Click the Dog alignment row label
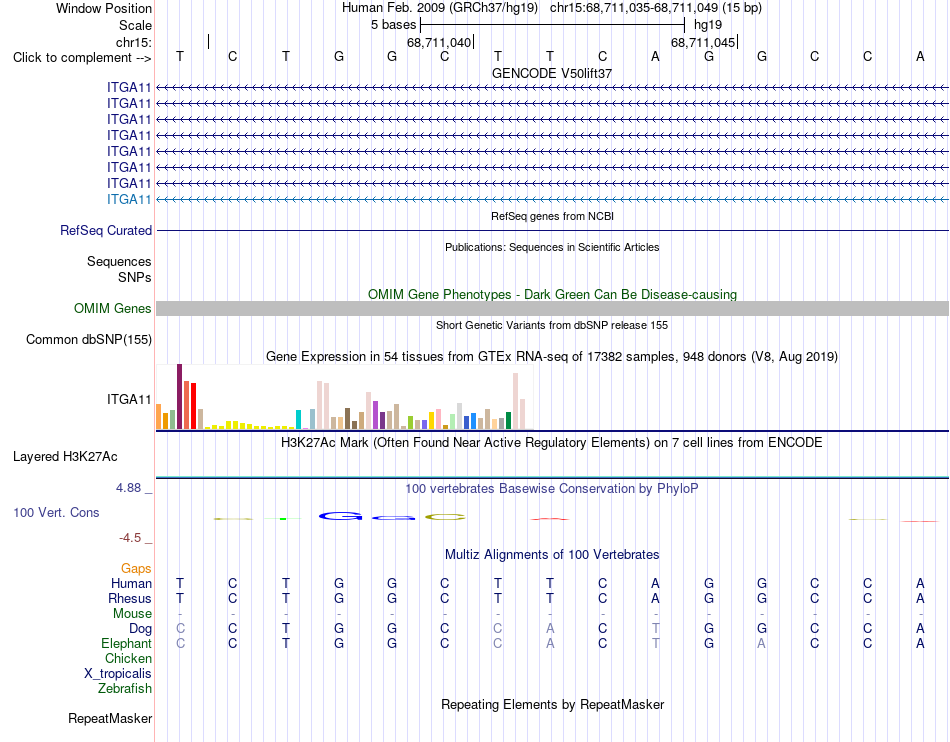950x742 pixels. point(140,629)
